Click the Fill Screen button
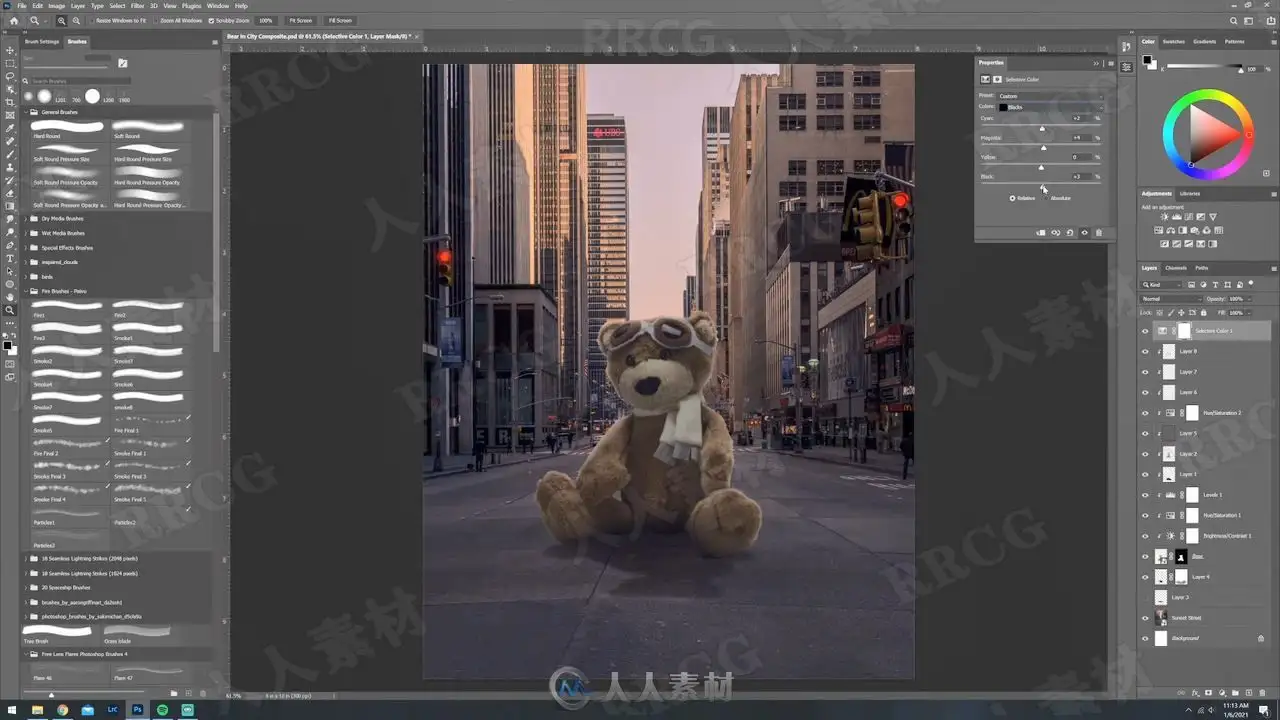The width and height of the screenshot is (1280, 720). pyautogui.click(x=340, y=20)
